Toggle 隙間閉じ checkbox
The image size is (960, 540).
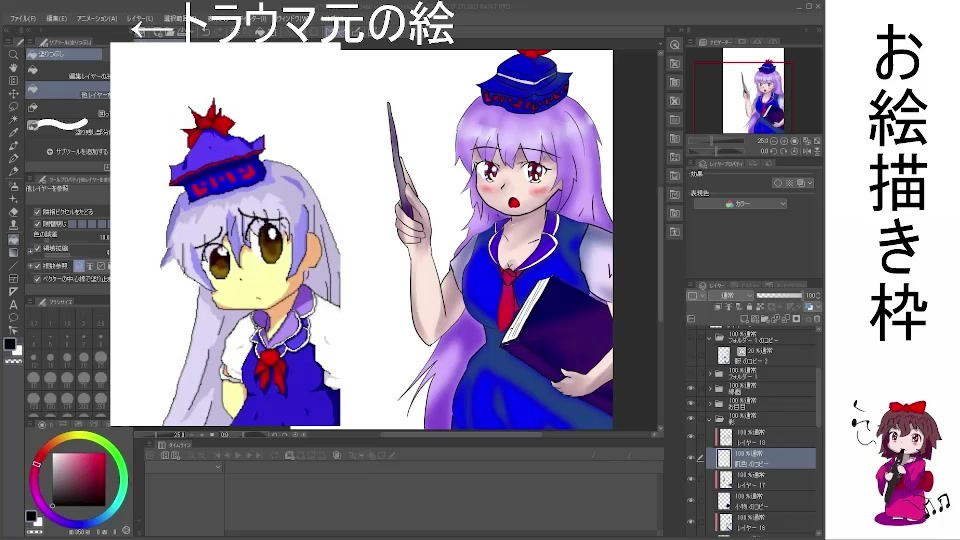tap(37, 224)
